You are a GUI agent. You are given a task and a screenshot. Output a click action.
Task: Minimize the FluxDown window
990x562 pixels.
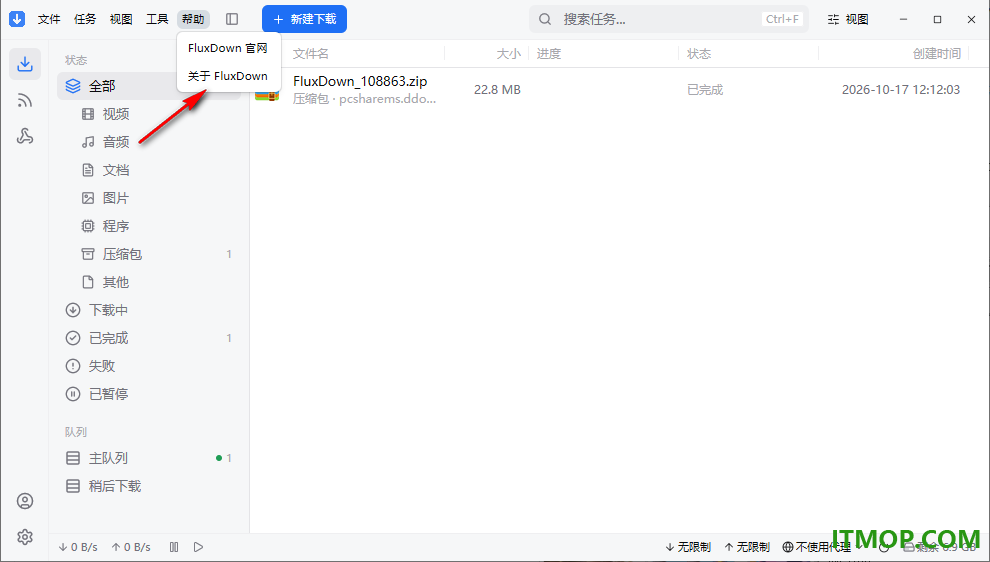904,19
